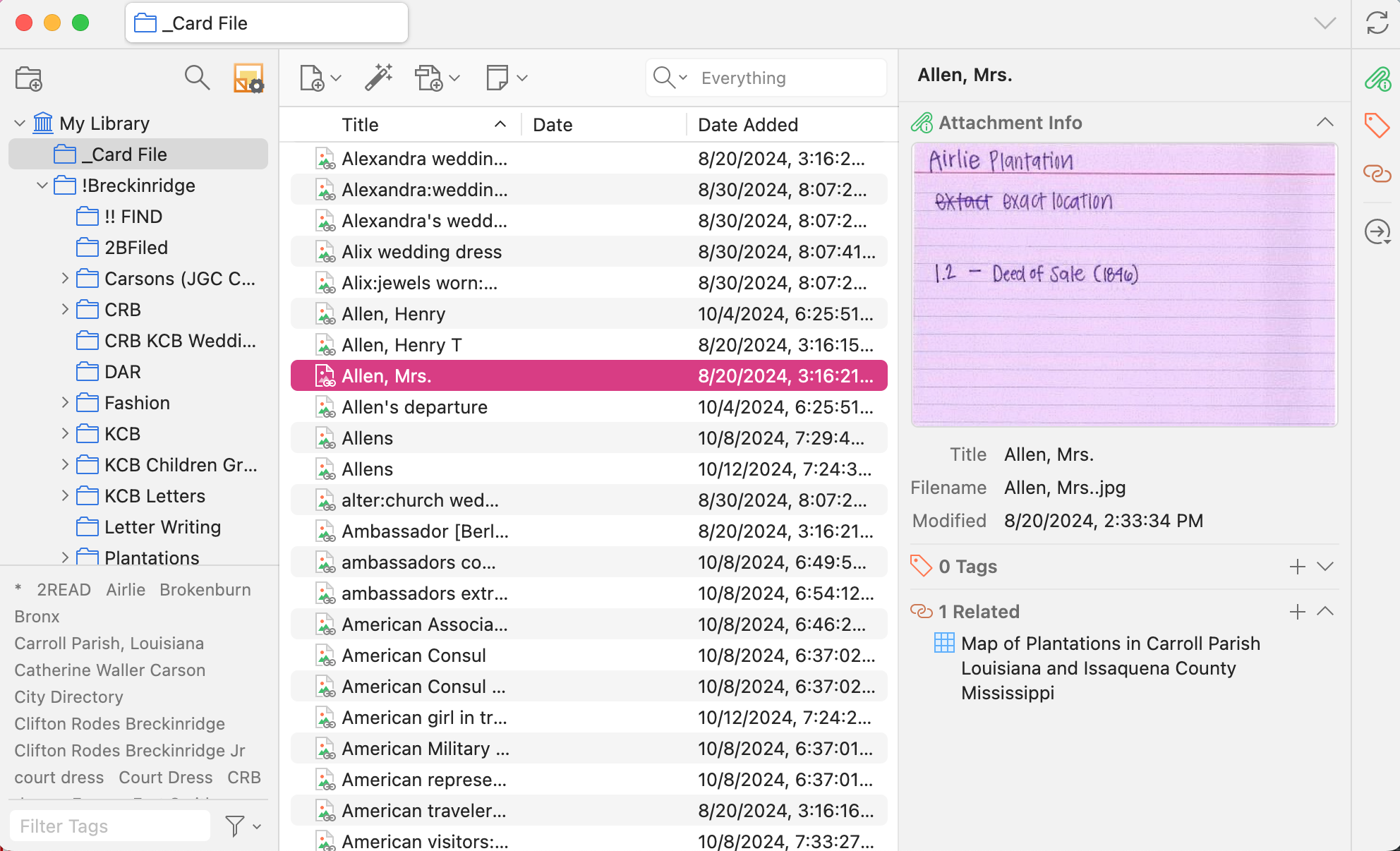
Task: Jump to Related pane via link icon
Action: pos(1377,174)
